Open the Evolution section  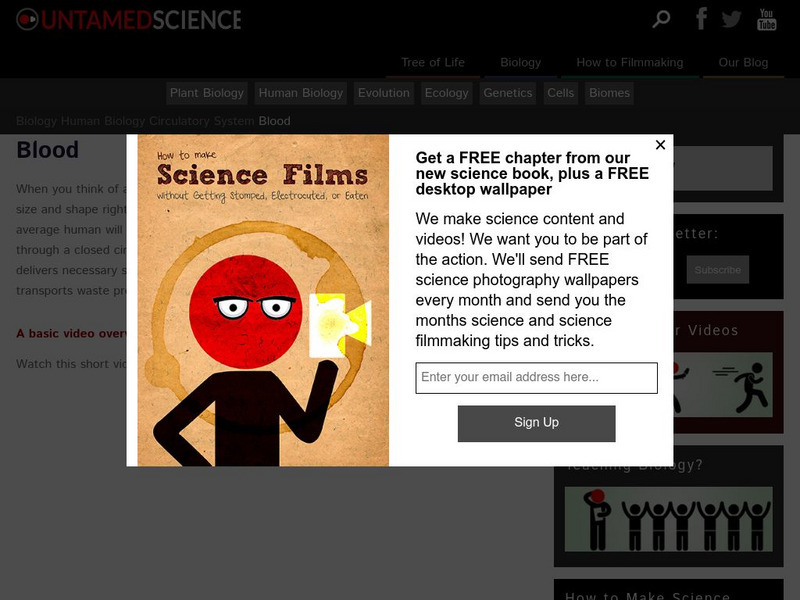[384, 93]
